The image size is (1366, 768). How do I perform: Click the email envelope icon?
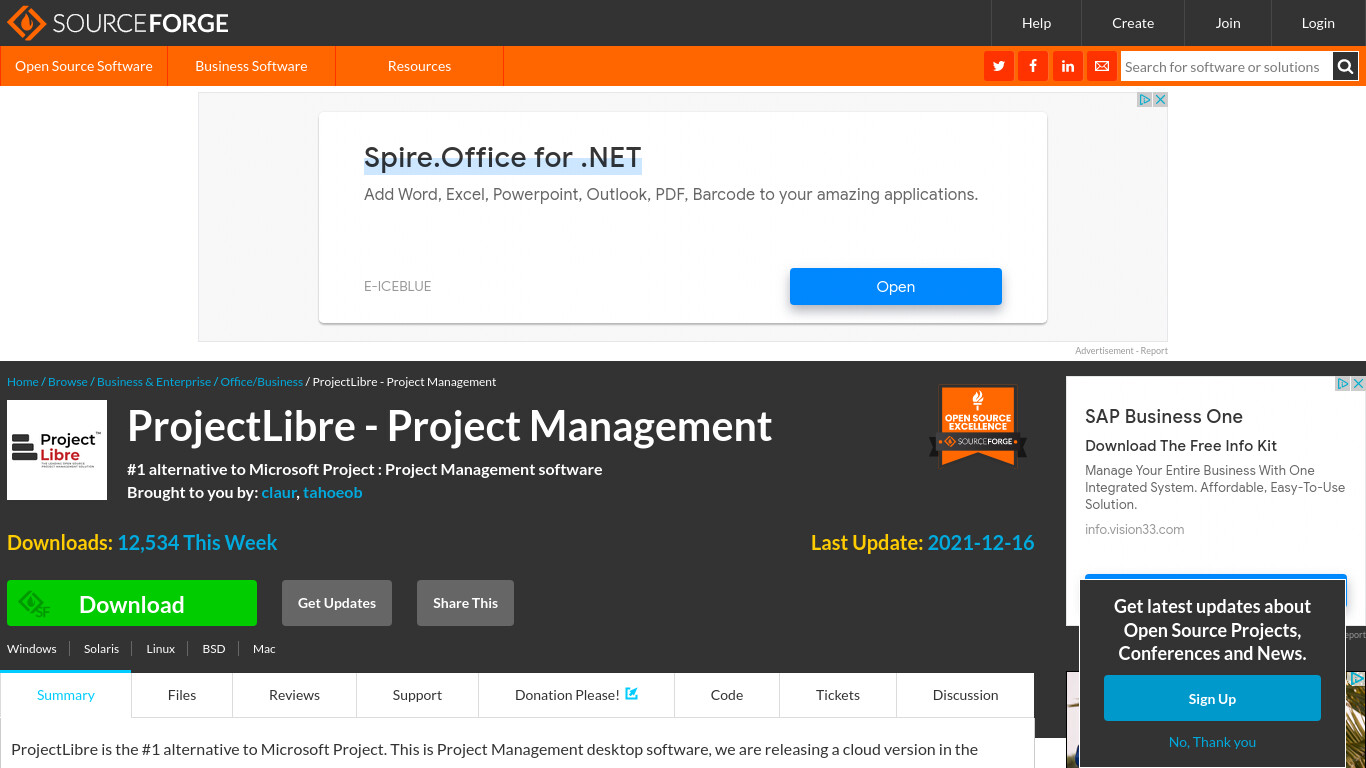(x=1102, y=67)
